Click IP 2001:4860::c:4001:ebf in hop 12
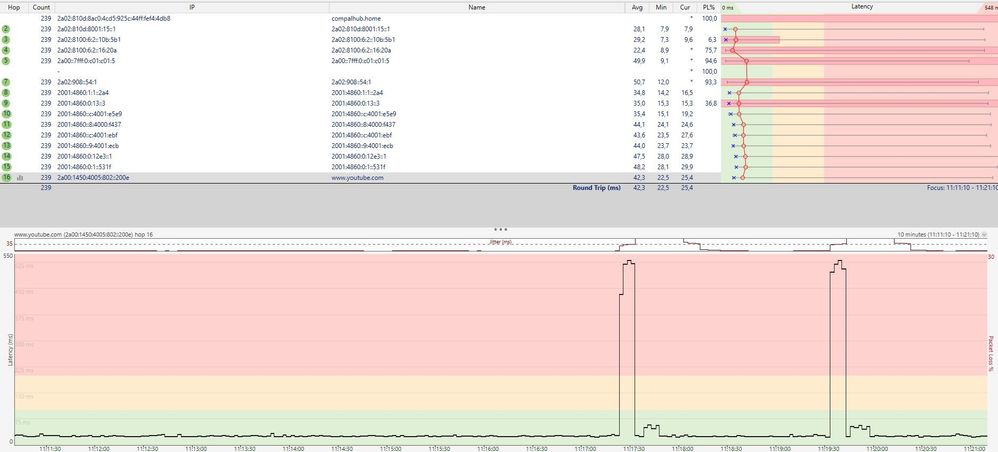 [x=87, y=135]
